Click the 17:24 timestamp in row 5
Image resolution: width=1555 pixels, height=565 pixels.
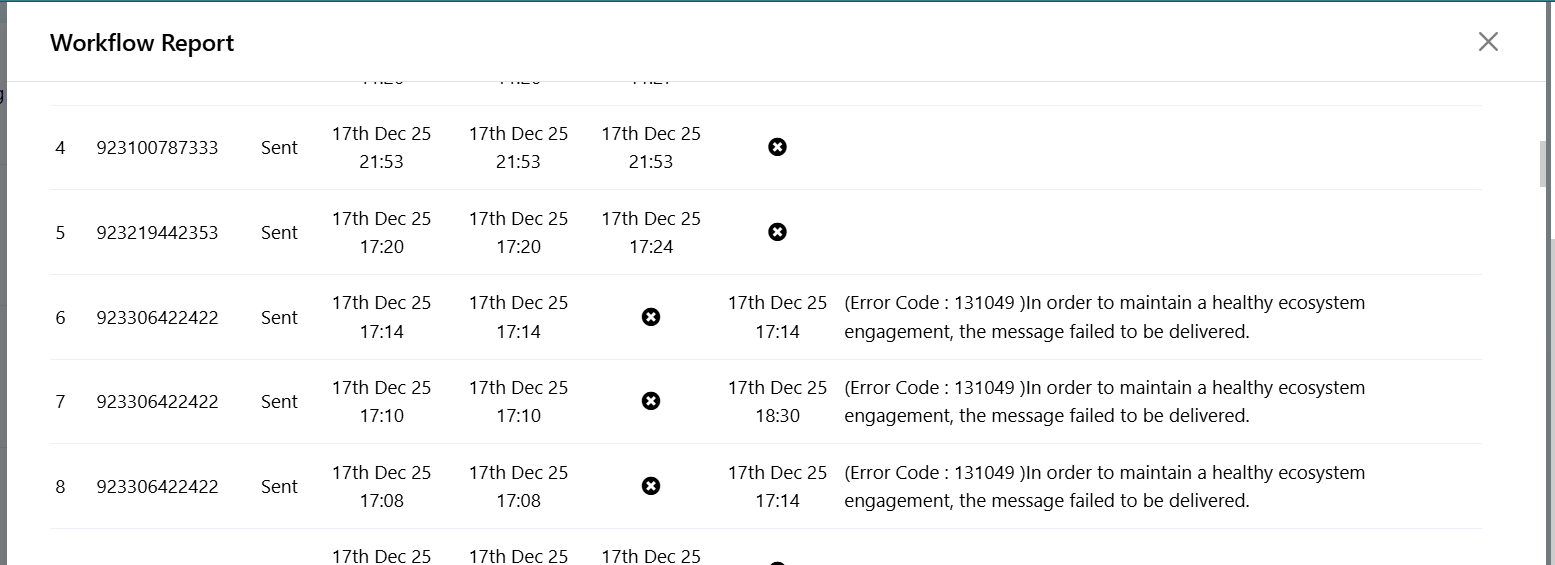point(651,246)
